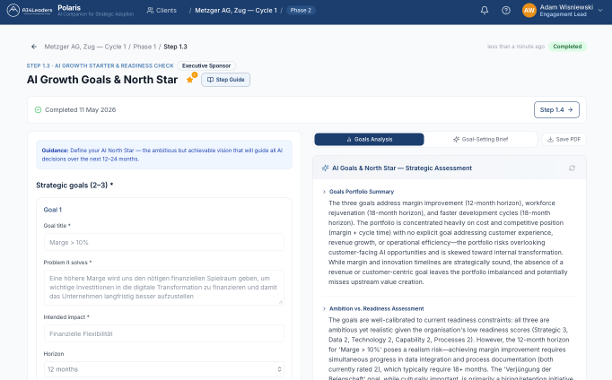Click the "Step 1.3 · AI Growth Starter & Readiness Check" label

[x=100, y=66]
